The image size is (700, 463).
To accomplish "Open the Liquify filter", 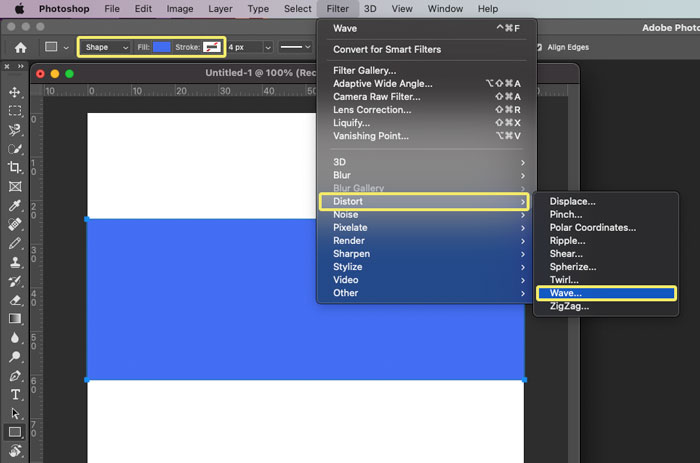I will [426, 123].
